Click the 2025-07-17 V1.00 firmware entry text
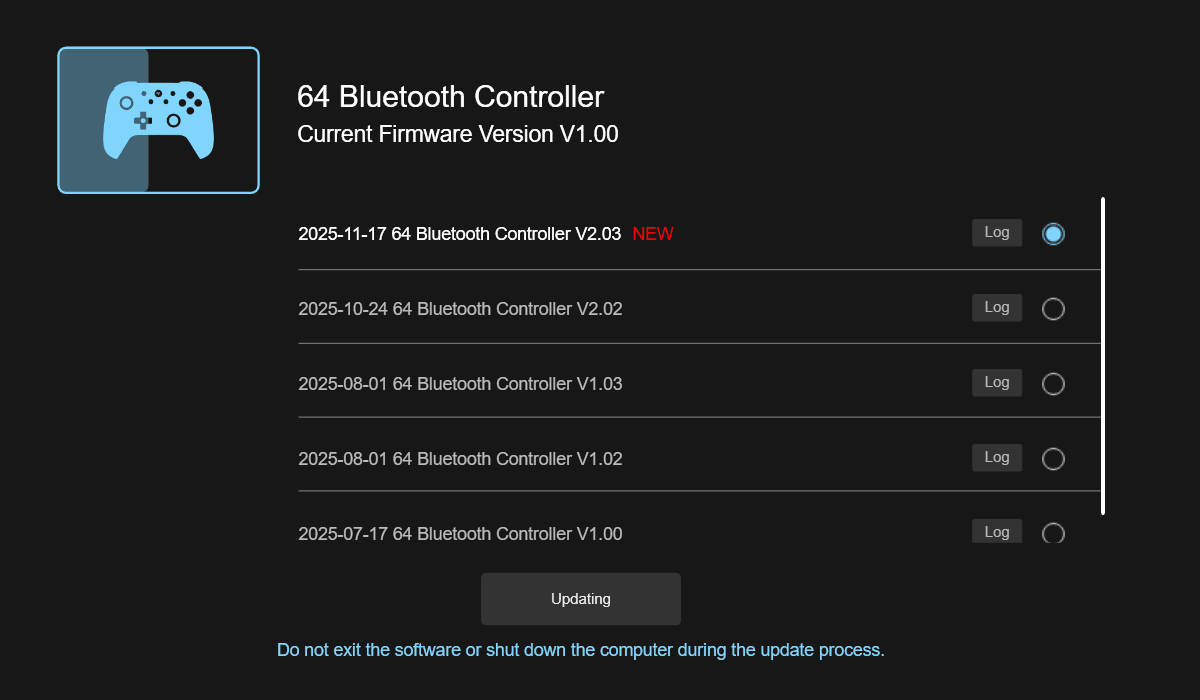The width and height of the screenshot is (1200, 700). click(x=460, y=534)
